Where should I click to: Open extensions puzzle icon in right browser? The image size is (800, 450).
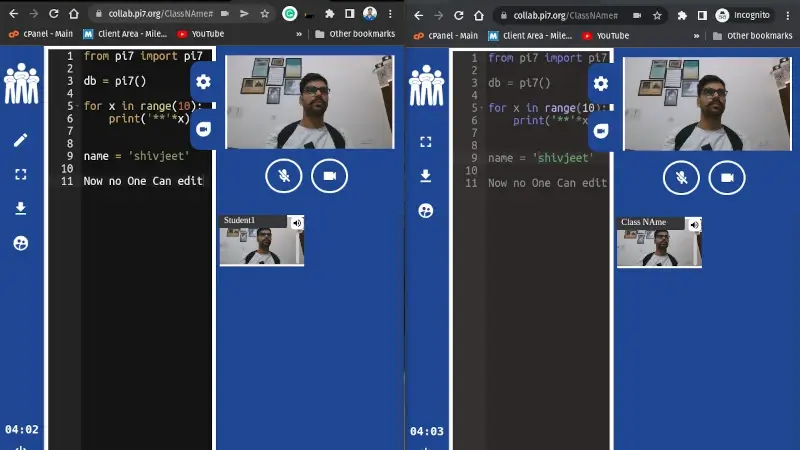(x=682, y=16)
